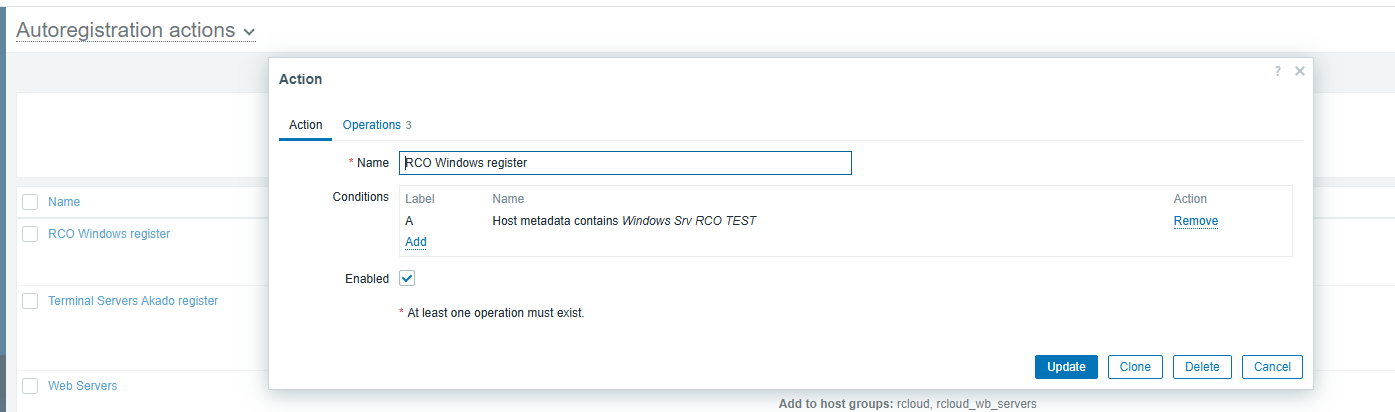Delete the RCO Windows register action

(x=1201, y=367)
